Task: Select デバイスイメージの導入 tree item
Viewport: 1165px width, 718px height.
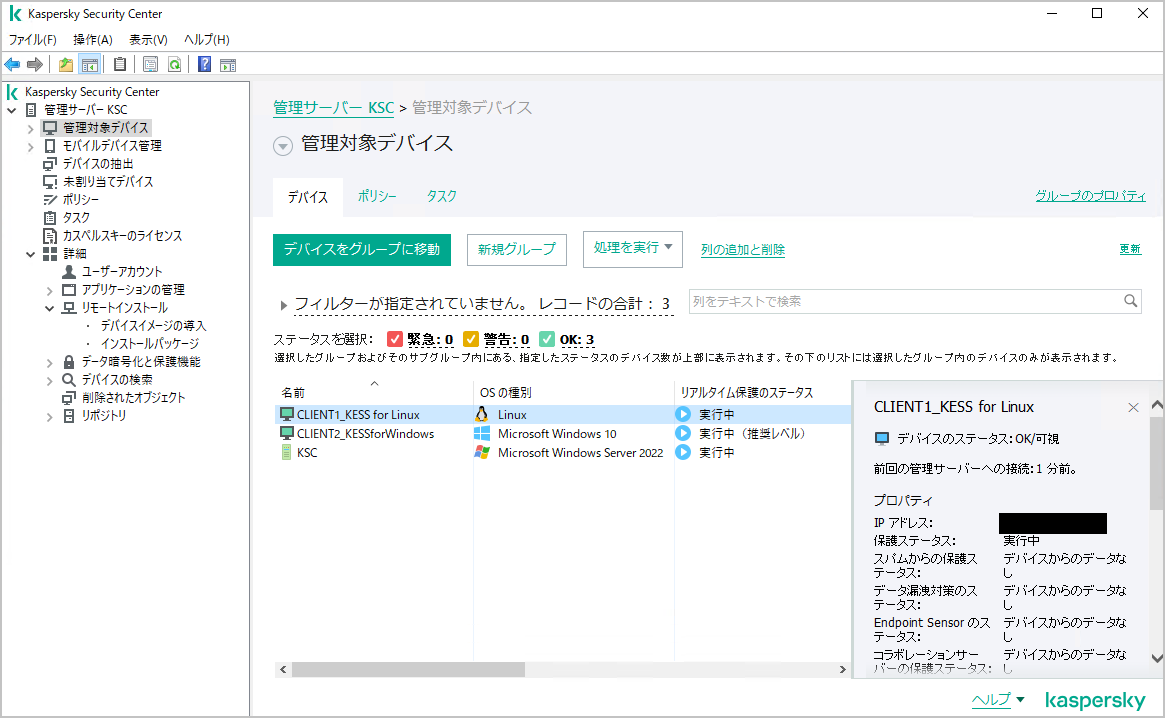Action: [153, 326]
